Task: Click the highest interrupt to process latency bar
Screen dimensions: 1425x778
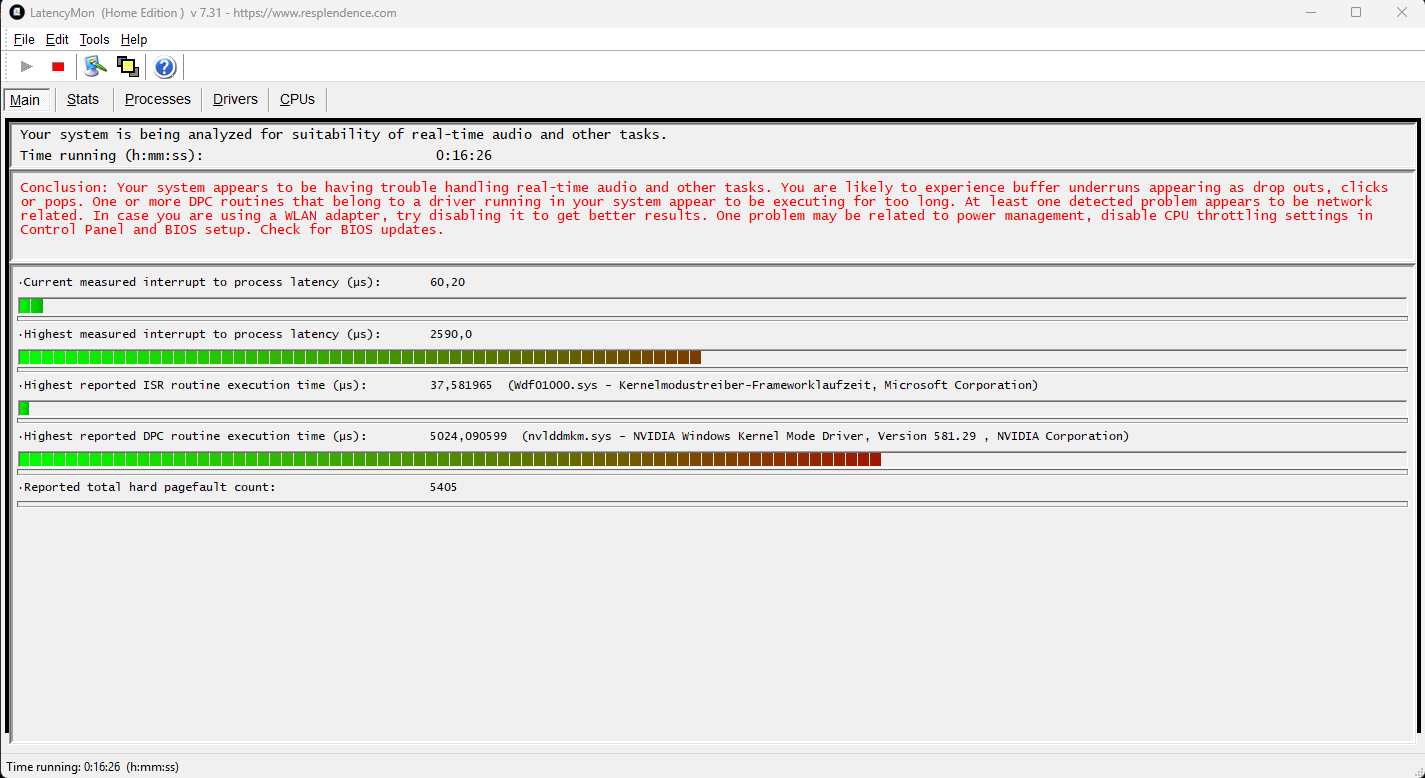Action: [712, 357]
